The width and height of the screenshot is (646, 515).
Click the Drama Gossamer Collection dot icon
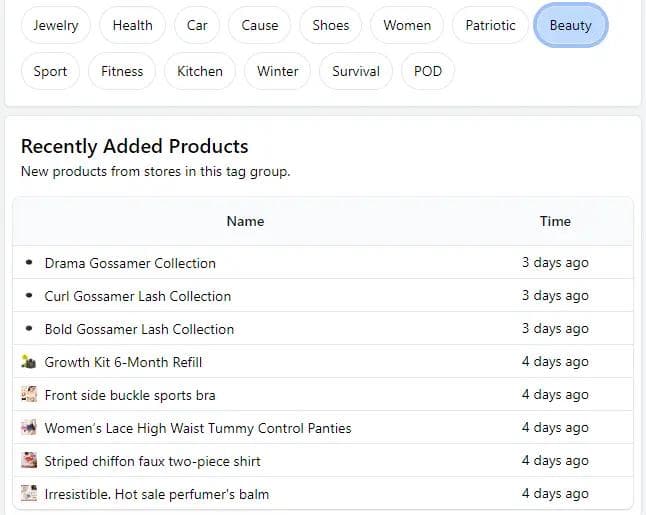(x=29, y=263)
